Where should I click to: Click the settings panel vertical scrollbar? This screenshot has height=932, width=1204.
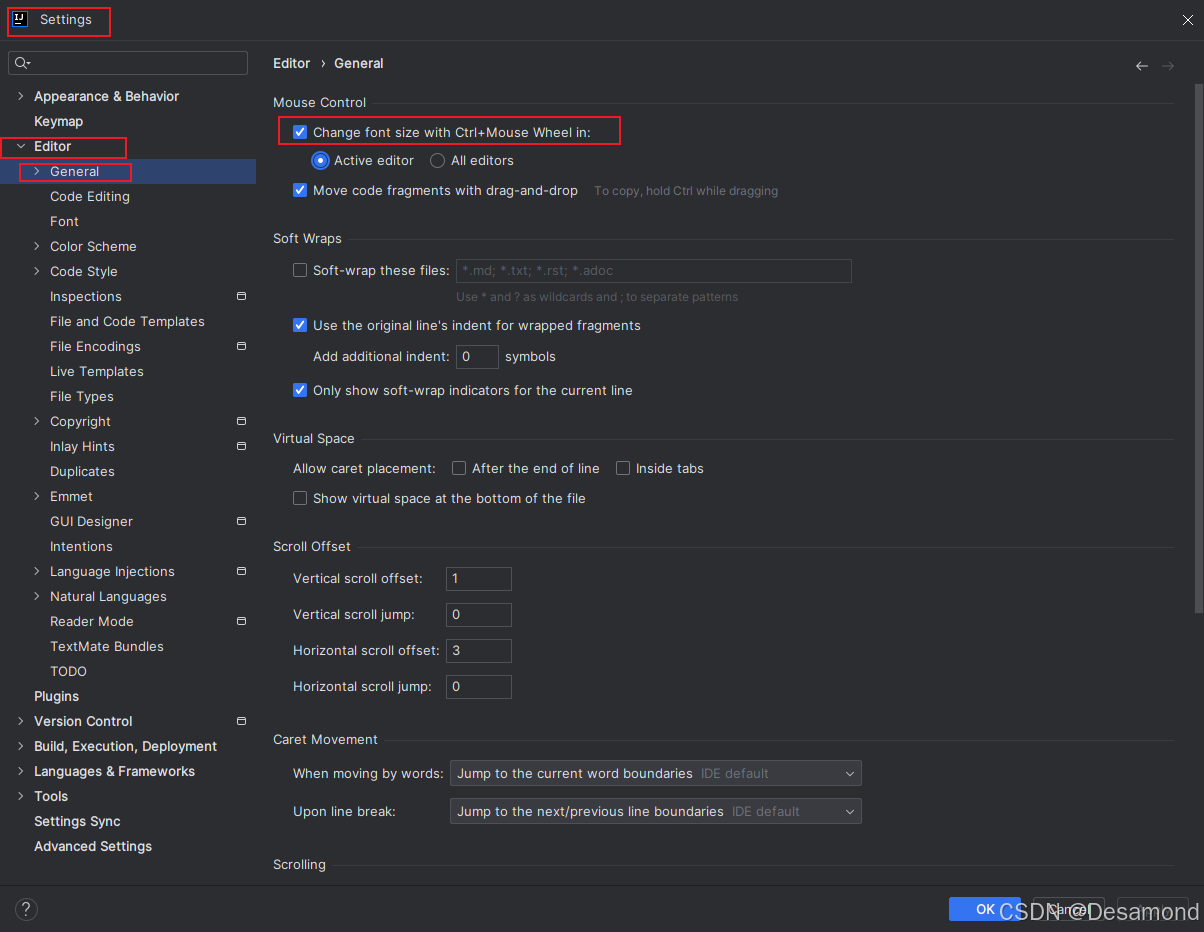(x=1198, y=348)
